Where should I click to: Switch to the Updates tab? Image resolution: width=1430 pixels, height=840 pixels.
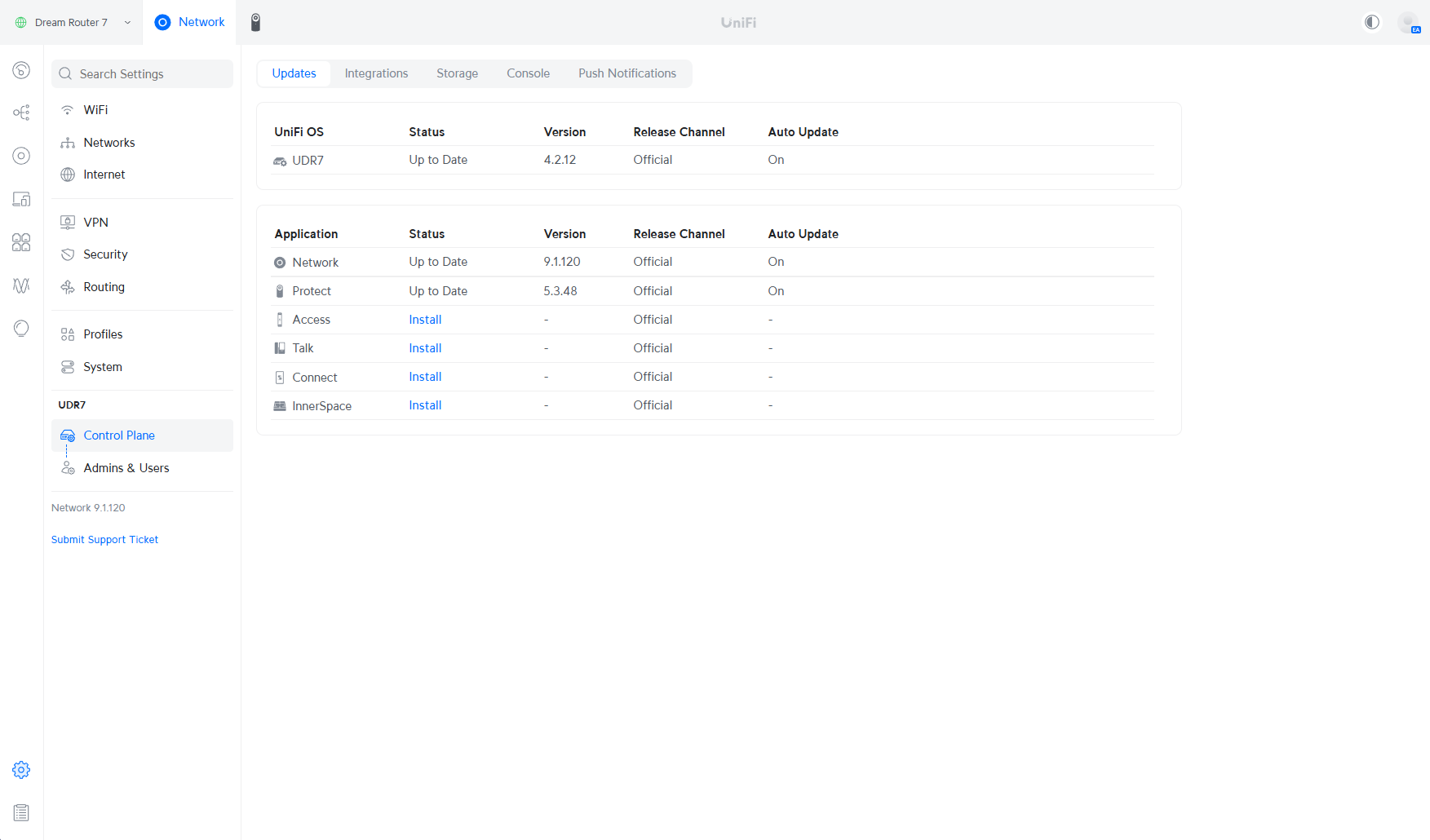point(294,73)
